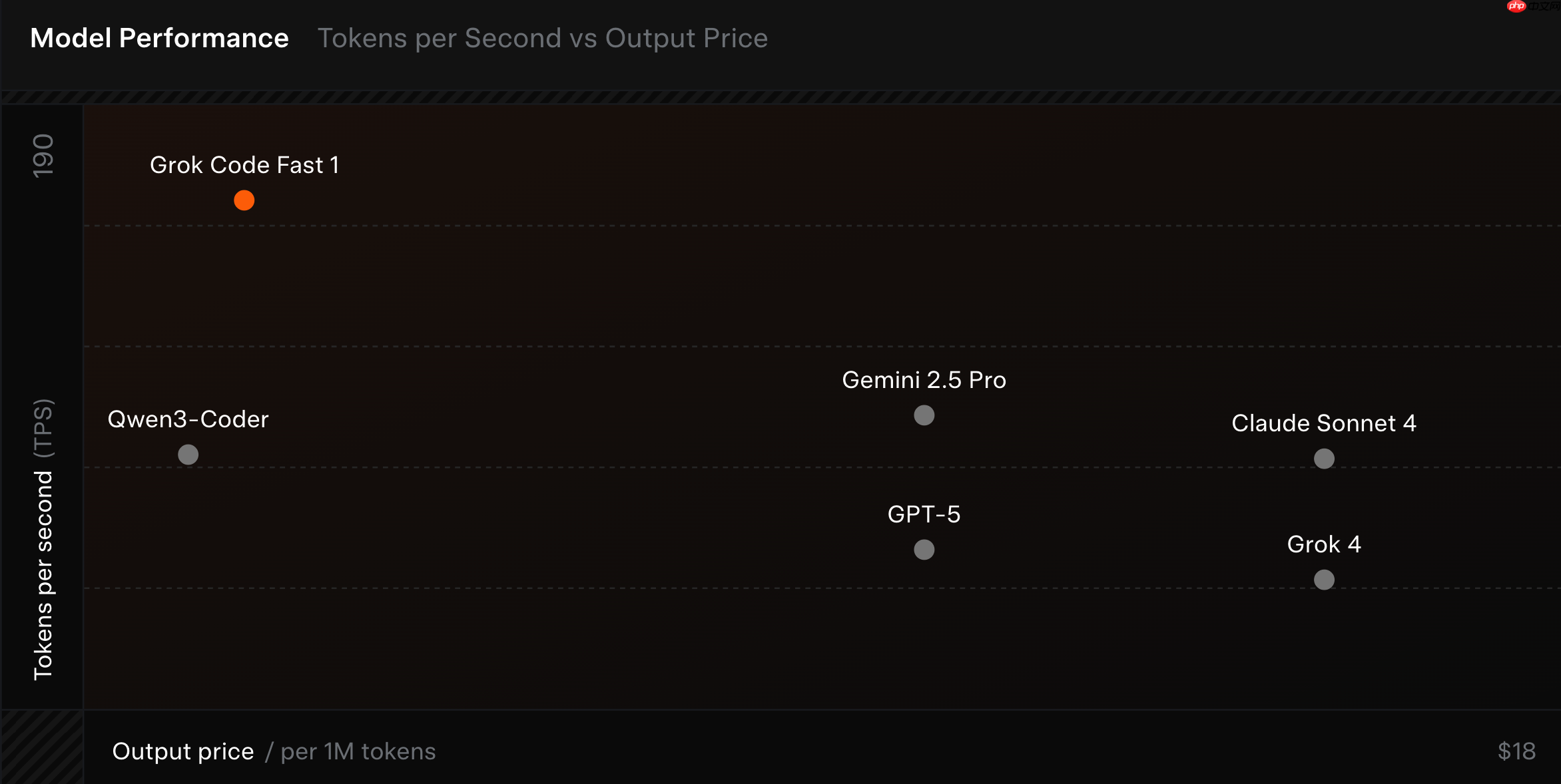Viewport: 1561px width, 784px height.
Task: Click the $18 axis maximum value
Action: [x=1516, y=751]
